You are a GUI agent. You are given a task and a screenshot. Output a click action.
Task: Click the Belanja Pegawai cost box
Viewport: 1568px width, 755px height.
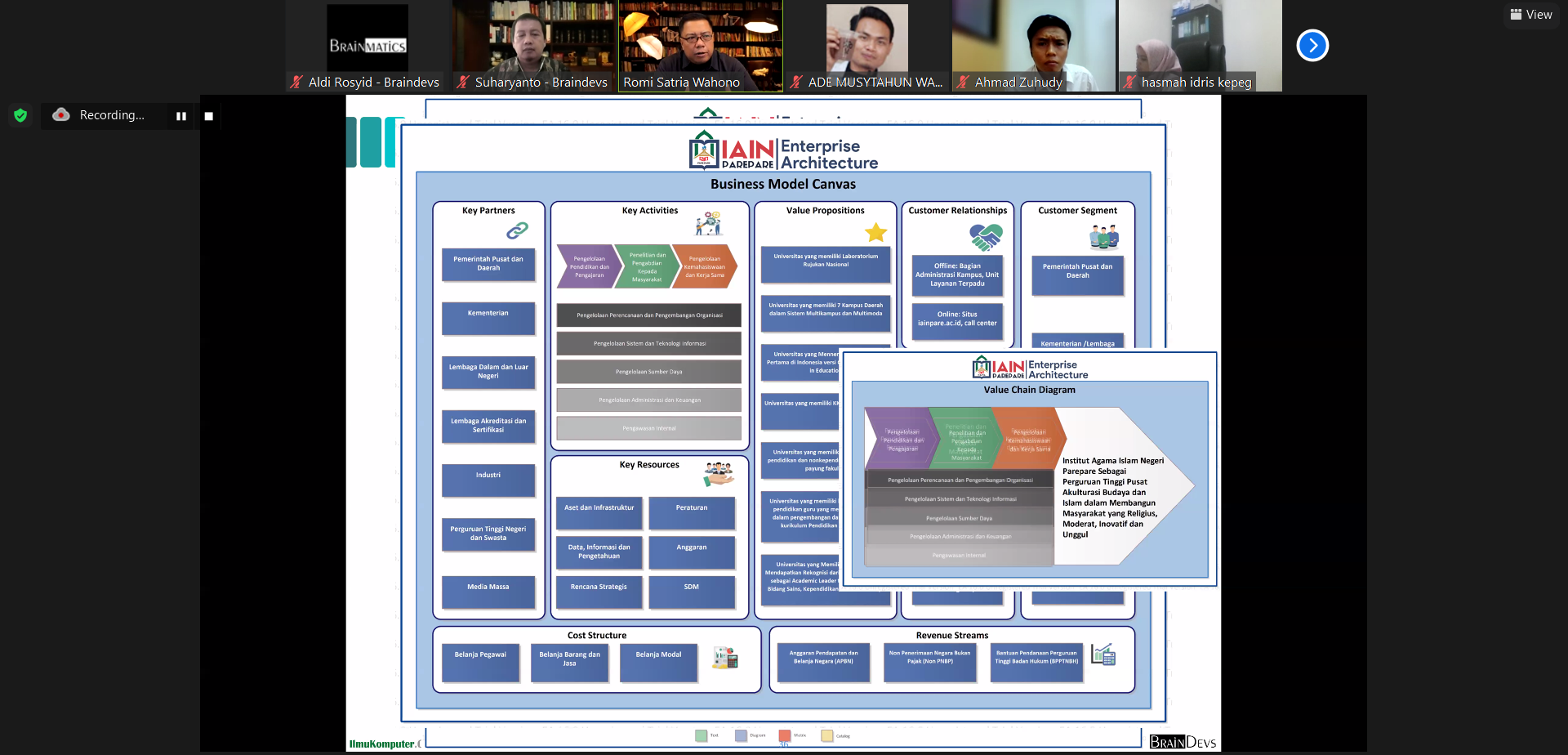[480, 662]
